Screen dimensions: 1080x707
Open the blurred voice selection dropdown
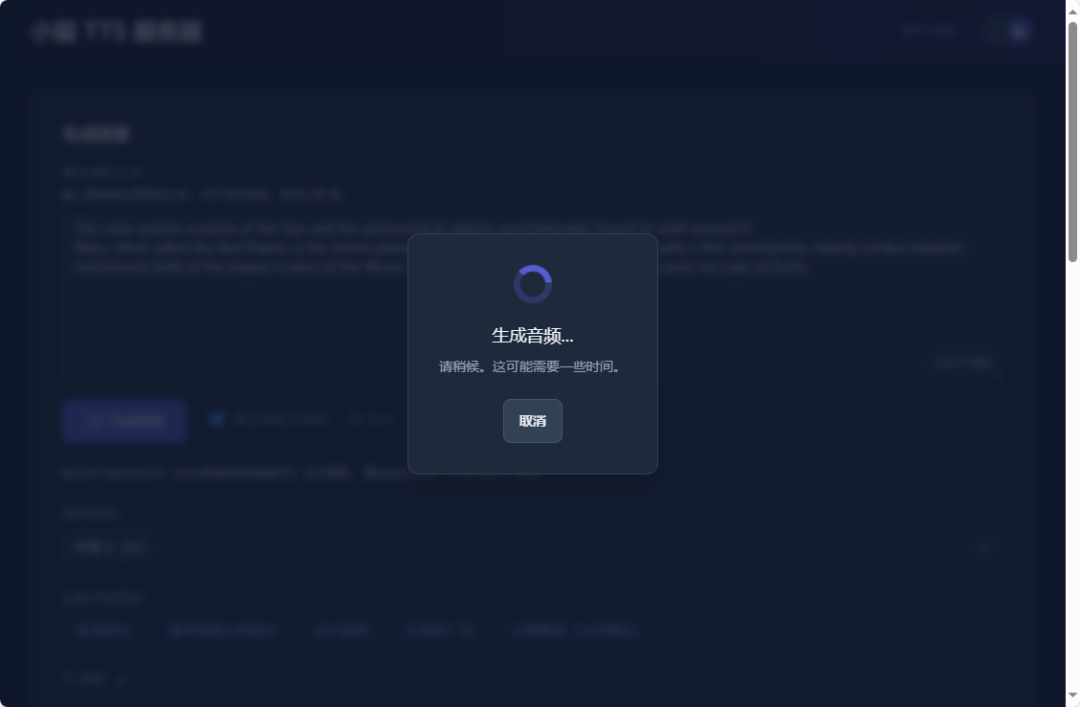pyautogui.click(x=532, y=548)
